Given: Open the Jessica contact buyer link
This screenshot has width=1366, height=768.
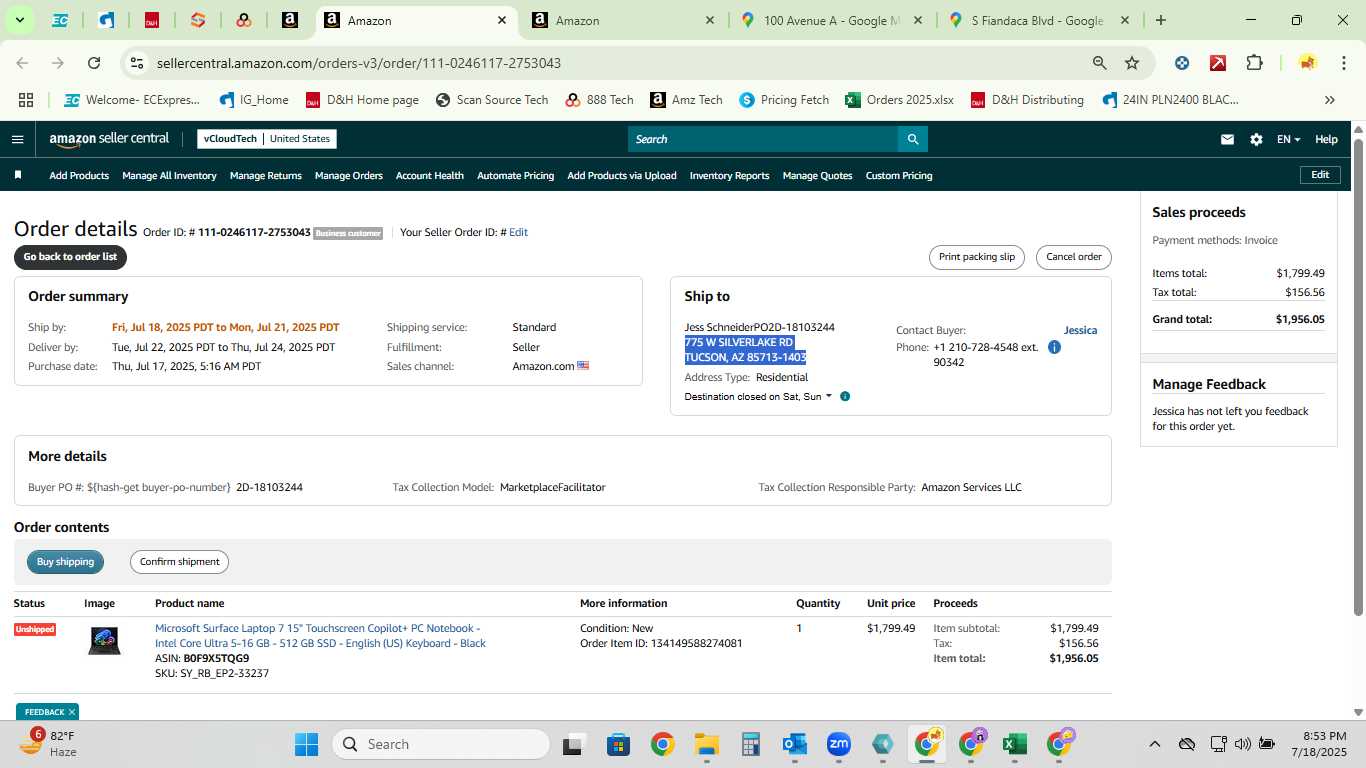Looking at the screenshot, I should [1080, 330].
